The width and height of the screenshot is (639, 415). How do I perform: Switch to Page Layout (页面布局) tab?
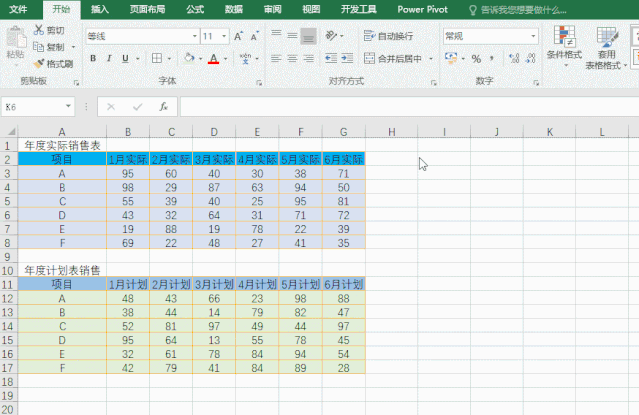point(147,9)
